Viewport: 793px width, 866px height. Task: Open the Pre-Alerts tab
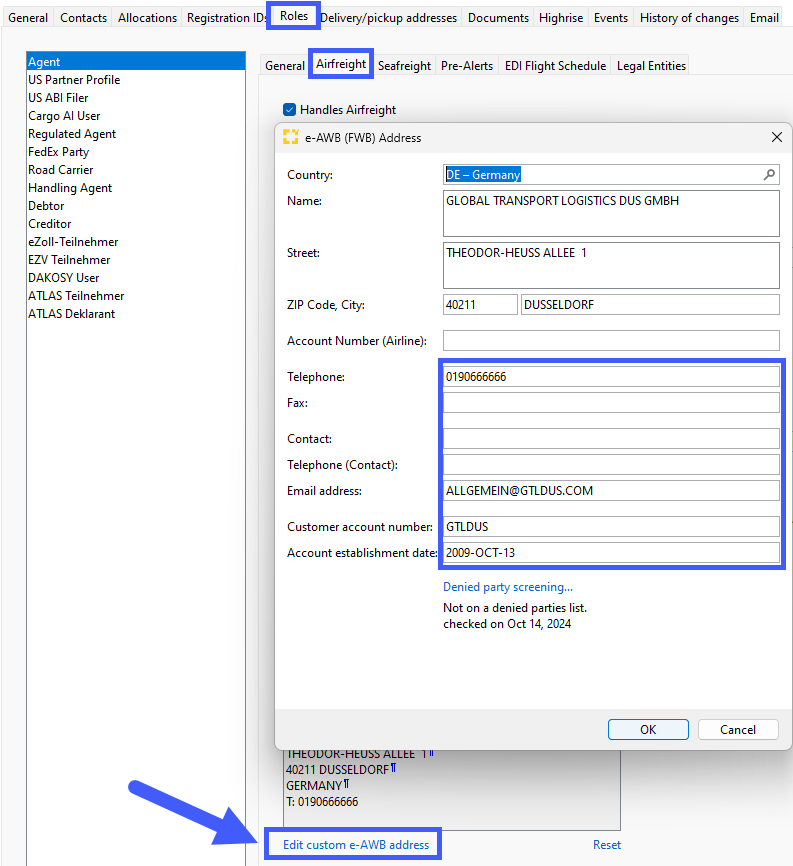[x=467, y=66]
